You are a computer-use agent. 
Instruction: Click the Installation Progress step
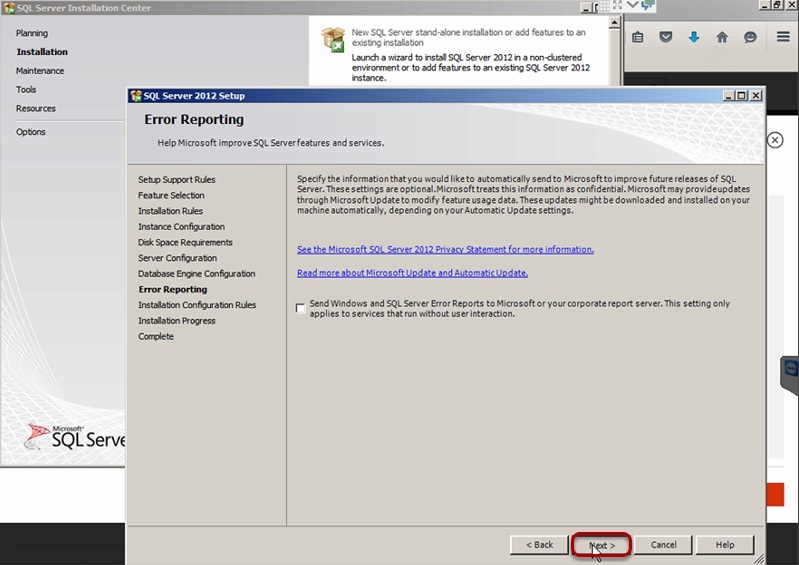(x=176, y=320)
